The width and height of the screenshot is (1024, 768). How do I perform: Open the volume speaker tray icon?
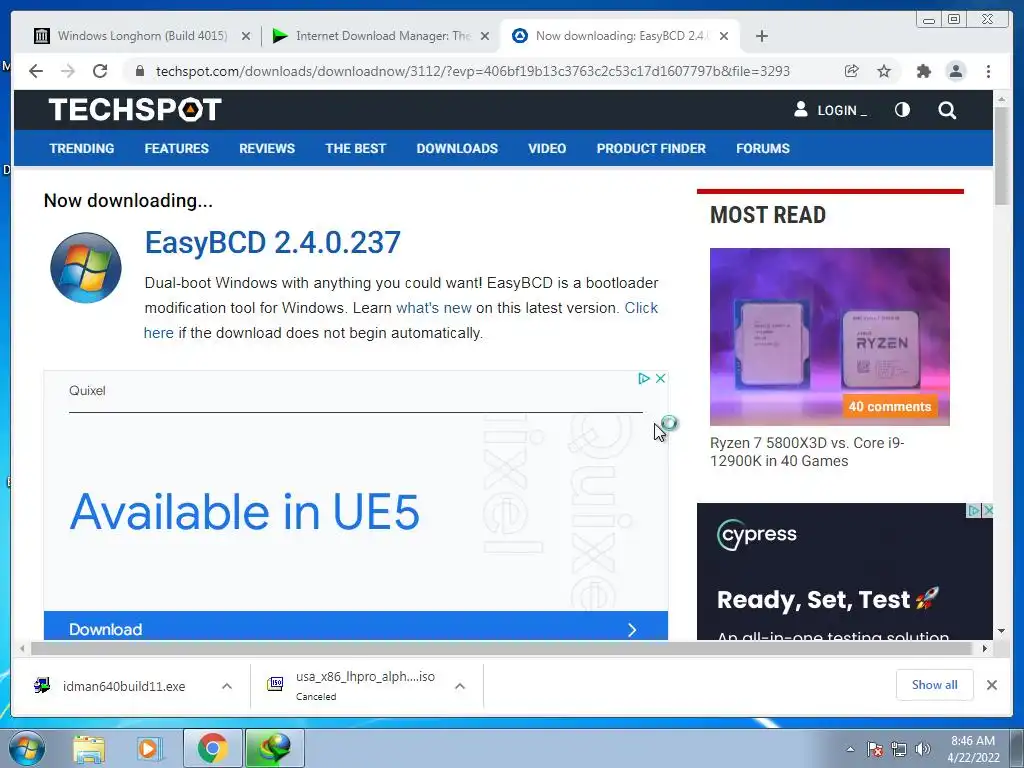click(x=922, y=749)
